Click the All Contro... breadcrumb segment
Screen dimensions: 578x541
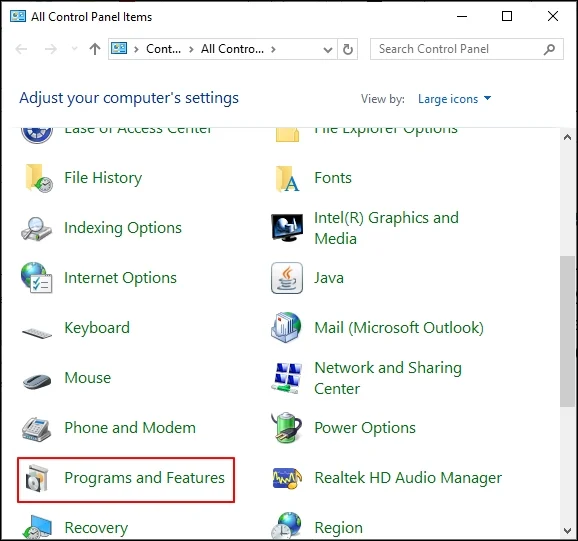click(232, 49)
